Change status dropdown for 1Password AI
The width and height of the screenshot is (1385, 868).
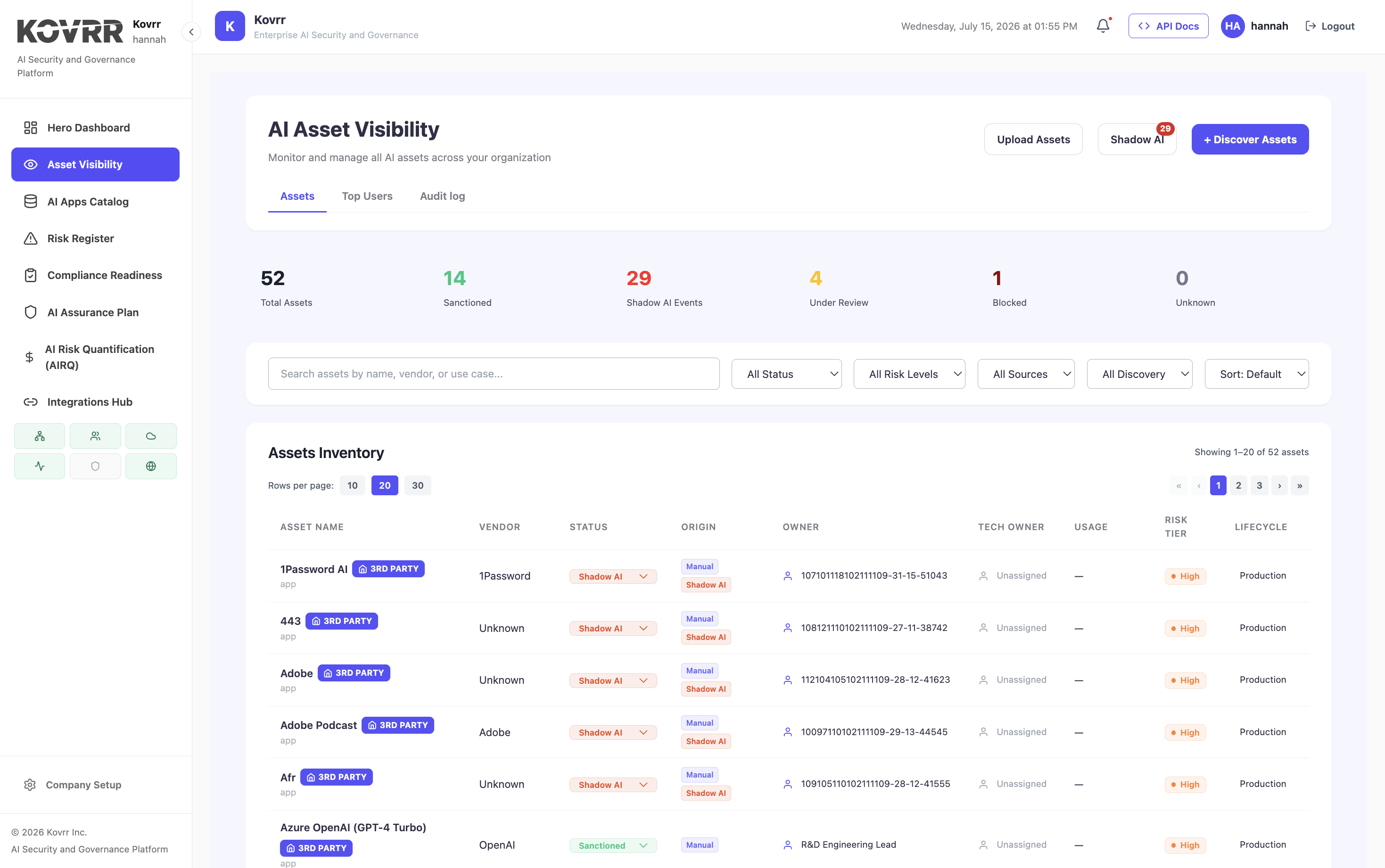[x=613, y=576]
